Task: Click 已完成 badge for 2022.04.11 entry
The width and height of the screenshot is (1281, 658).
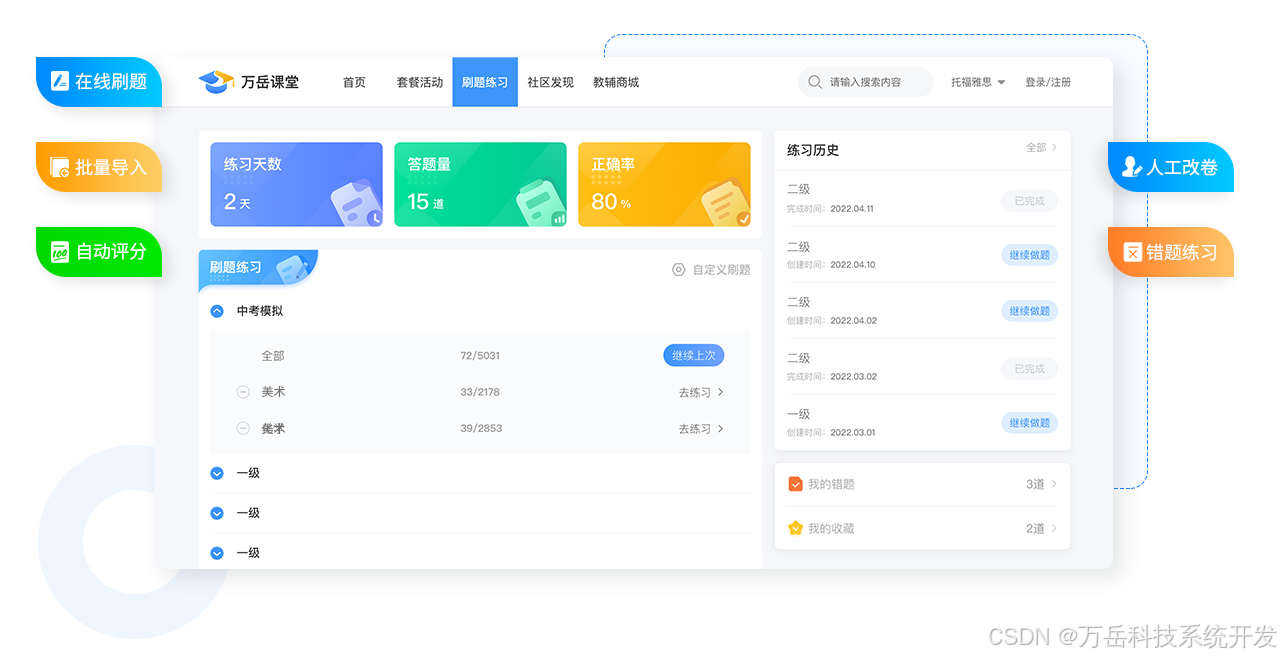Action: click(1029, 201)
